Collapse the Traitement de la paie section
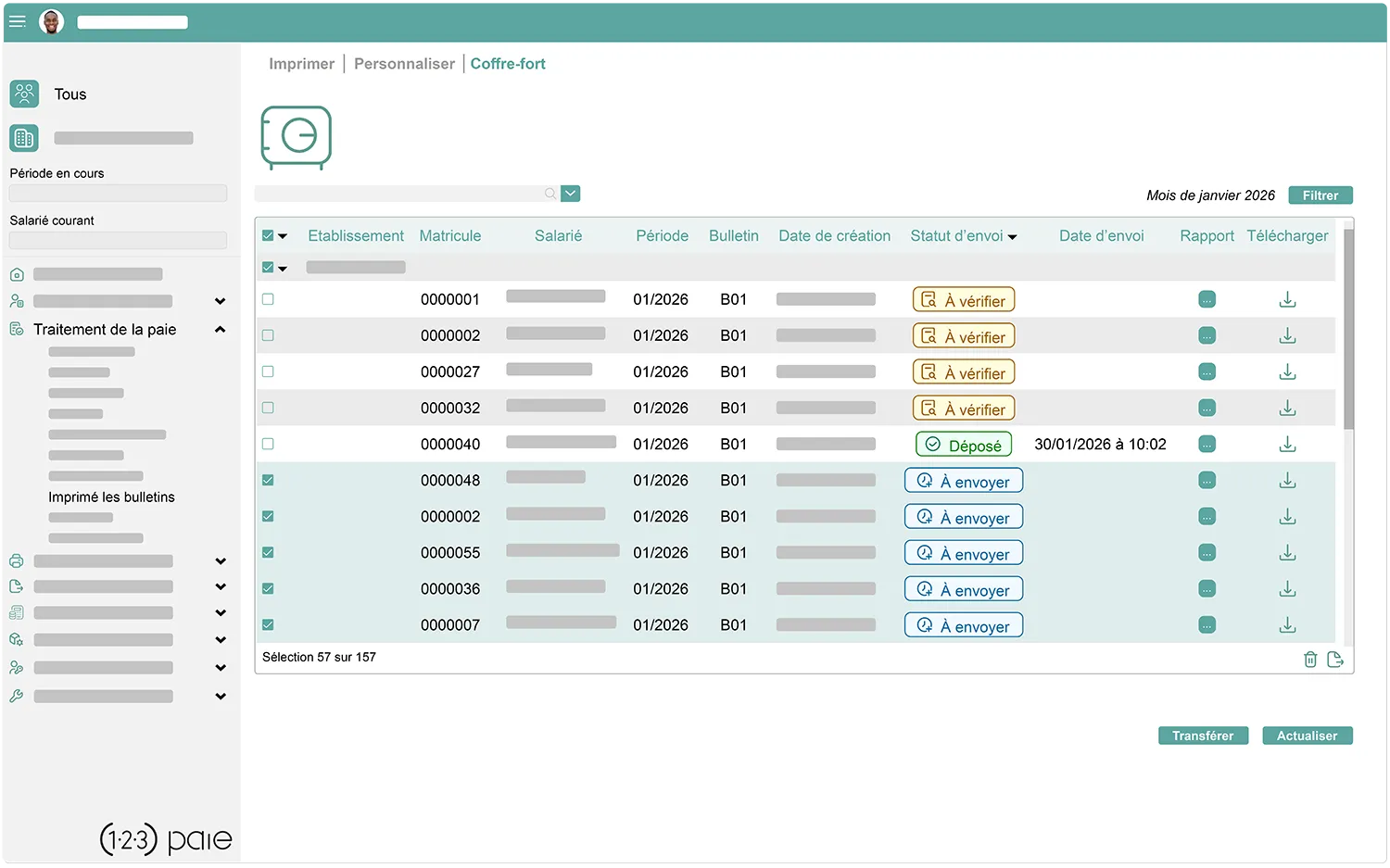Screen dimensions: 1390x868 [x=220, y=329]
